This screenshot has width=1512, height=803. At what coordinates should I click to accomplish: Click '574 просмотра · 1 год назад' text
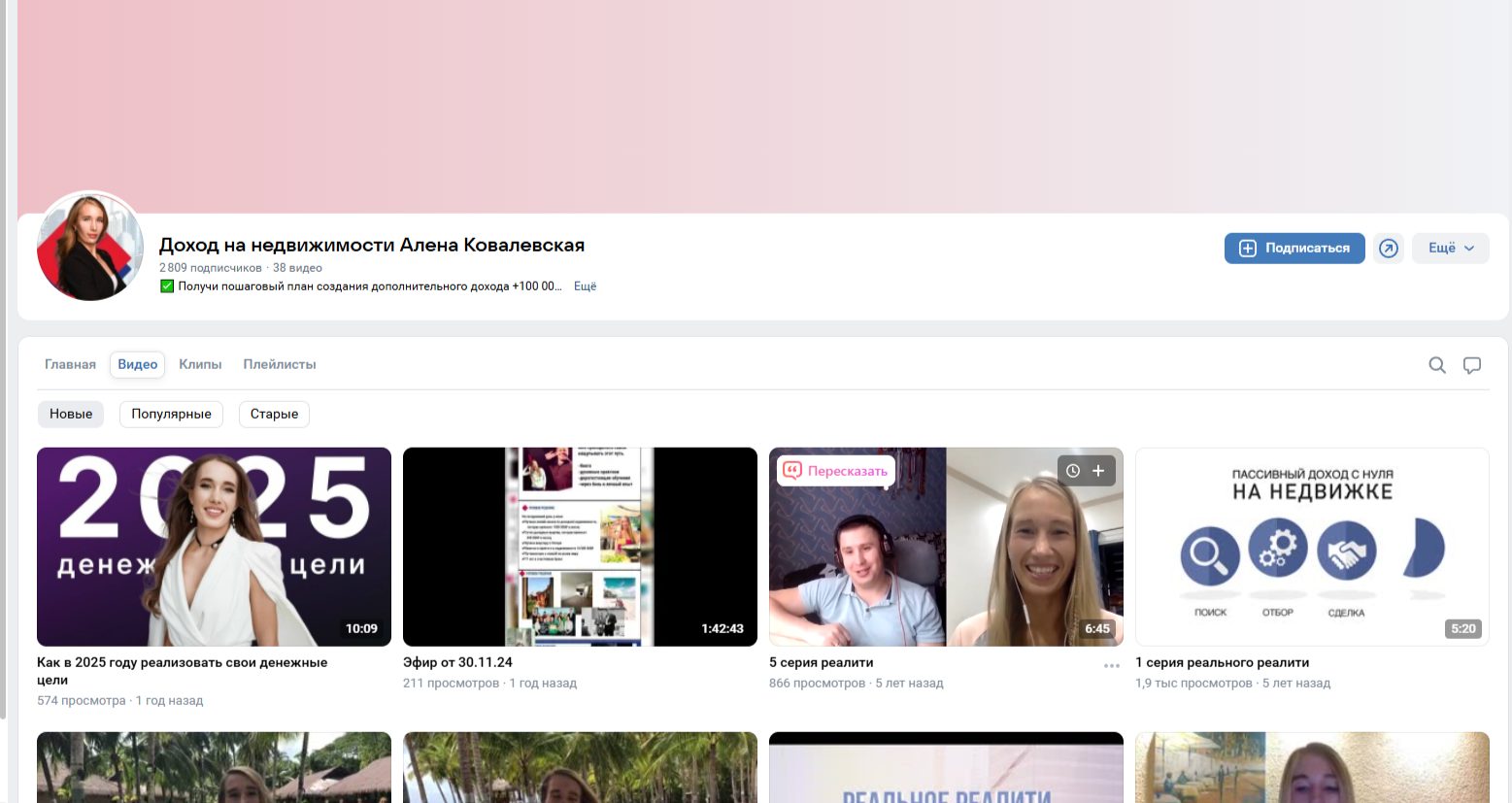click(120, 701)
